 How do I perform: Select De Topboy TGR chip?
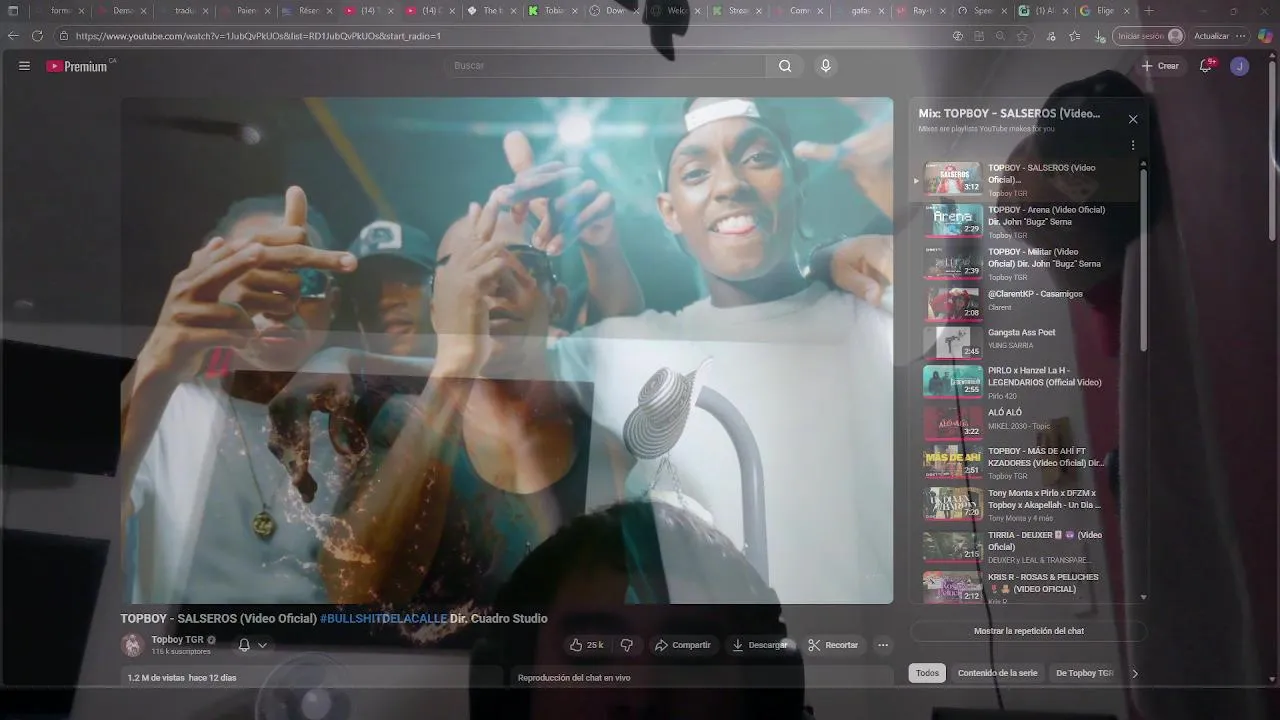tap(1084, 673)
